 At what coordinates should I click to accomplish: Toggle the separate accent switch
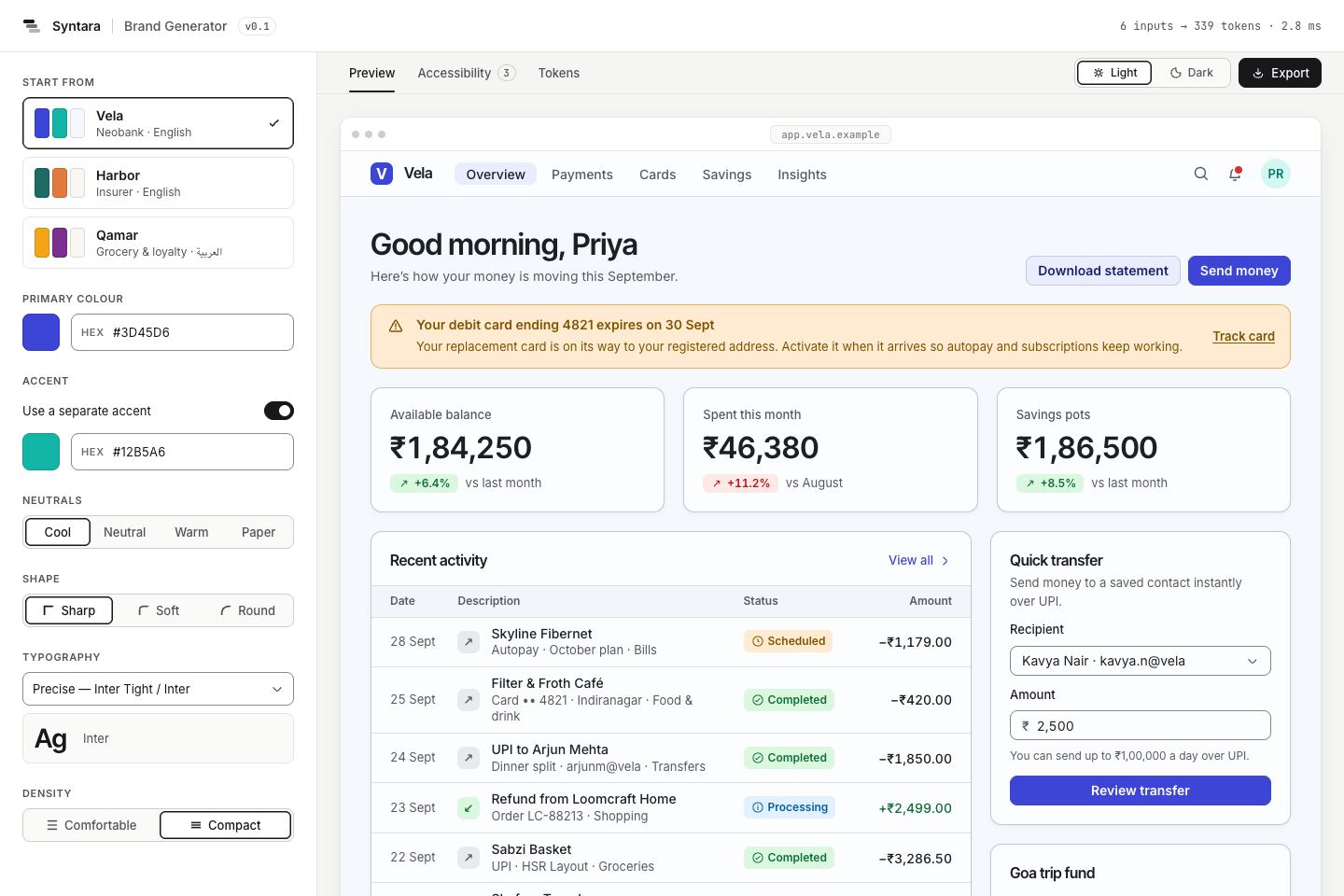[x=279, y=411]
